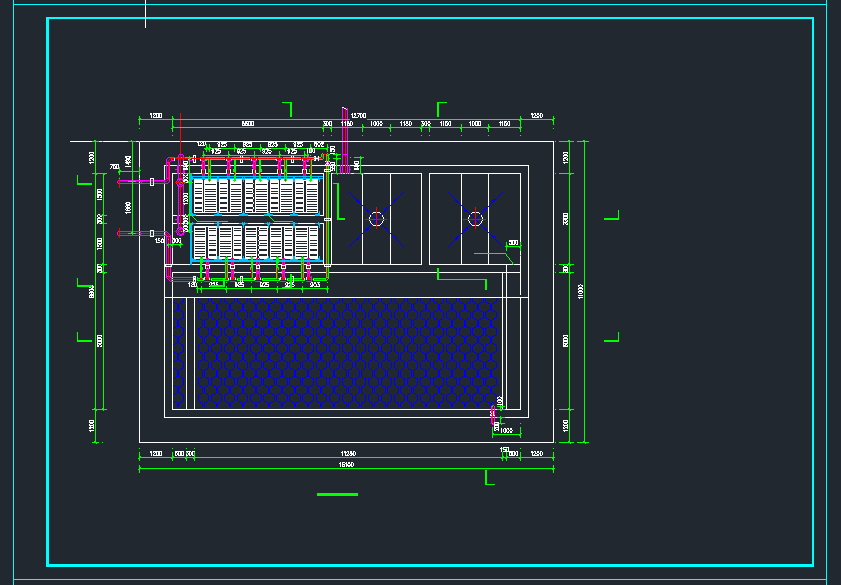The image size is (841, 585).
Task: Select the 760 dimension near upper inlet pipe
Action: click(x=114, y=167)
